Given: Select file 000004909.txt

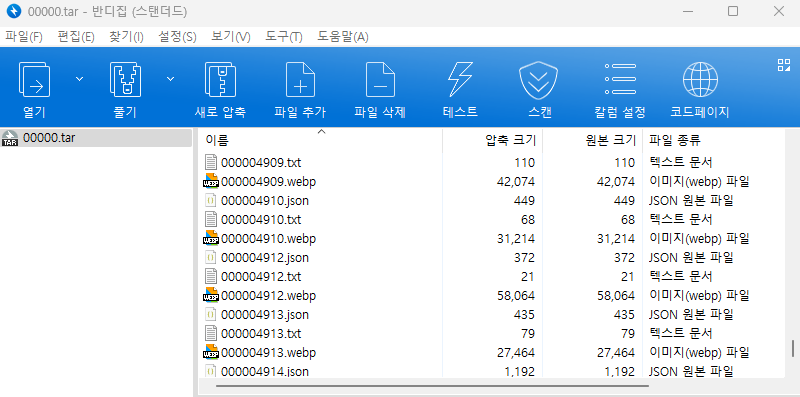Looking at the screenshot, I should (261, 163).
